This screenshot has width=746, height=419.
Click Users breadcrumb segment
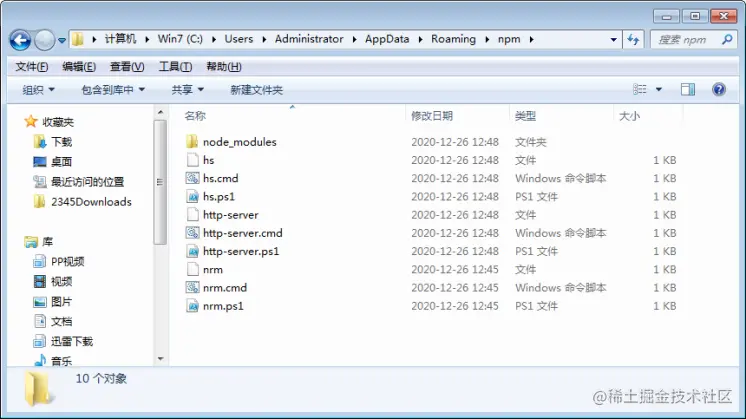click(239, 39)
